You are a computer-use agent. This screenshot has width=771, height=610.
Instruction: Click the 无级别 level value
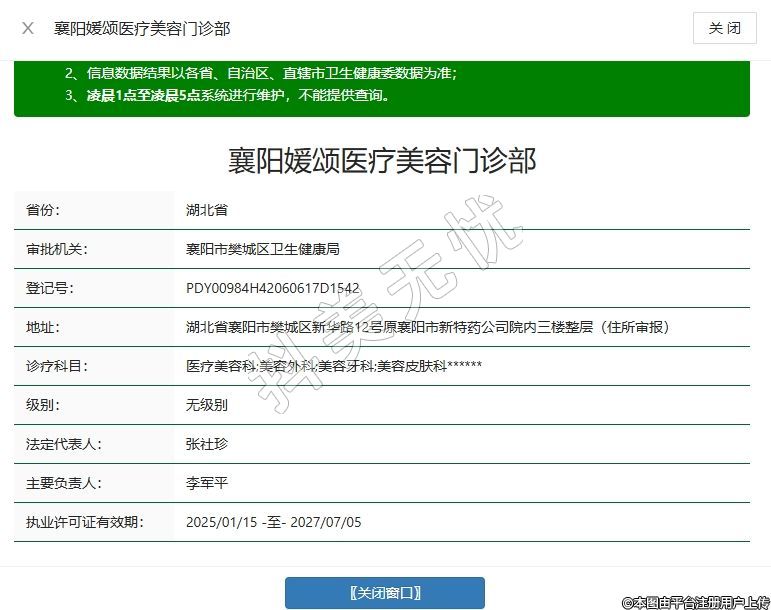click(207, 405)
